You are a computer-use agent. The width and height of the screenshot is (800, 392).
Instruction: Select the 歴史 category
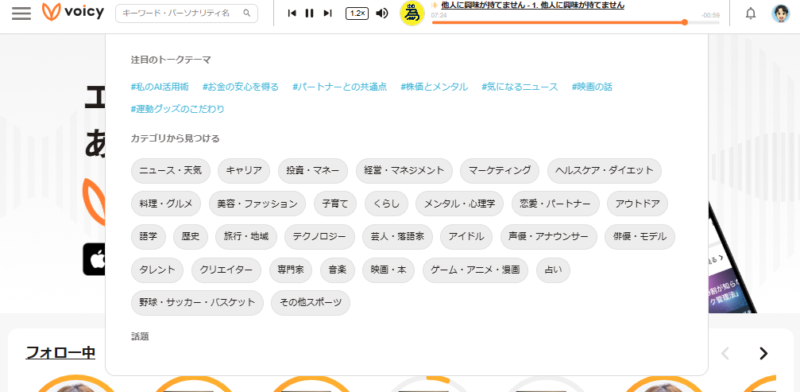click(190, 237)
